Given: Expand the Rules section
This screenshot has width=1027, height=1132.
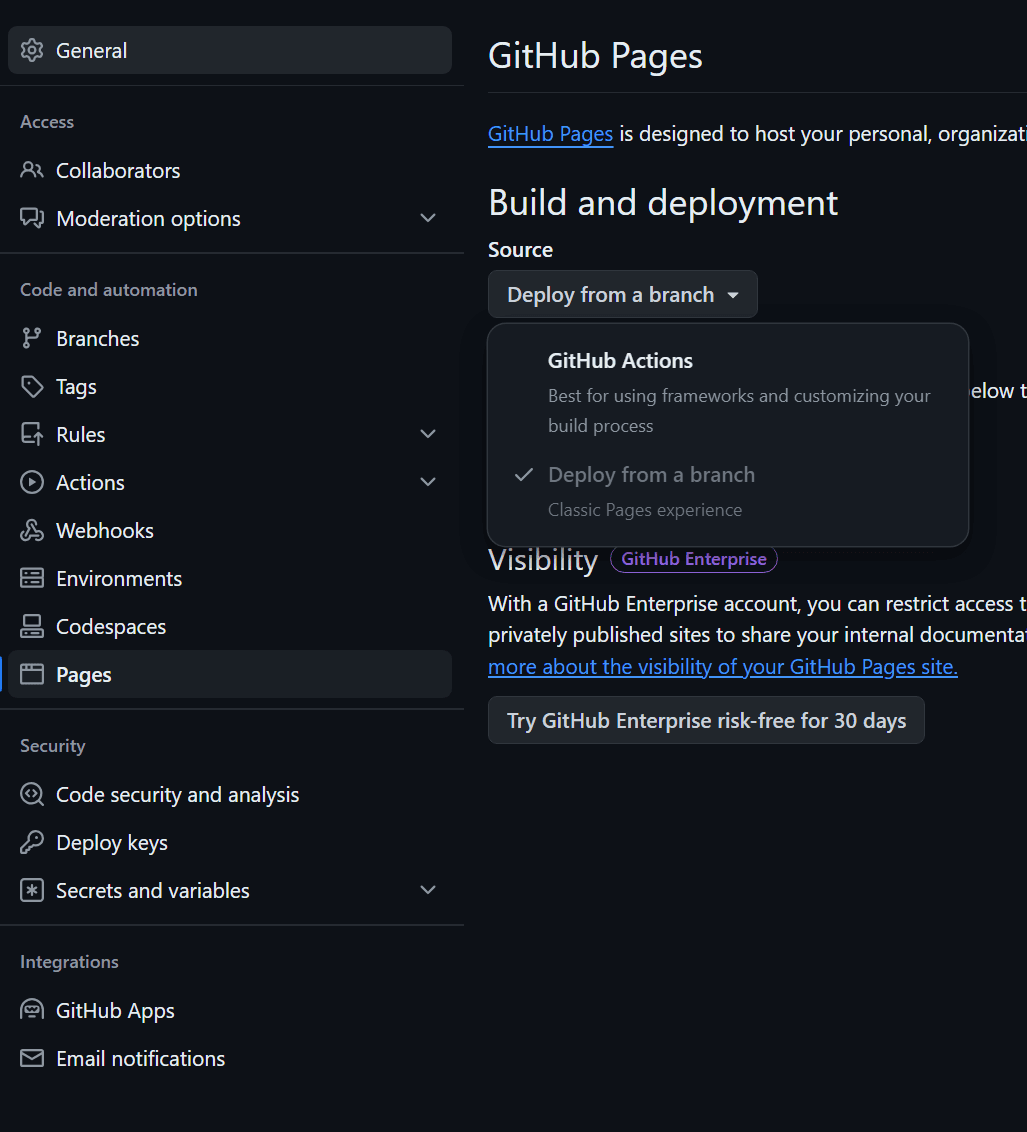Looking at the screenshot, I should coord(428,433).
